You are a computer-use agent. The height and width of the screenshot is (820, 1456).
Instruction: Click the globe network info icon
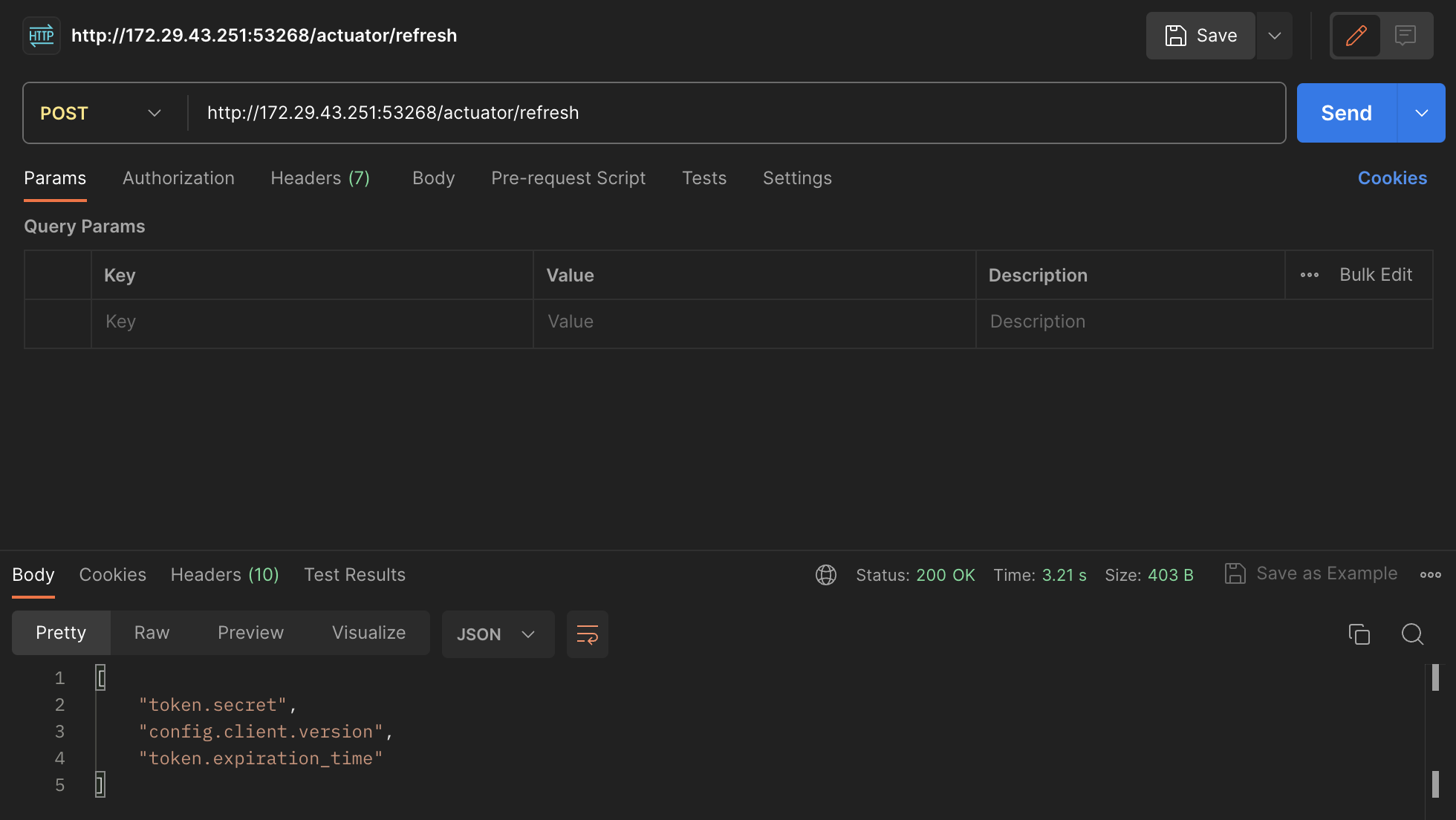(x=825, y=575)
